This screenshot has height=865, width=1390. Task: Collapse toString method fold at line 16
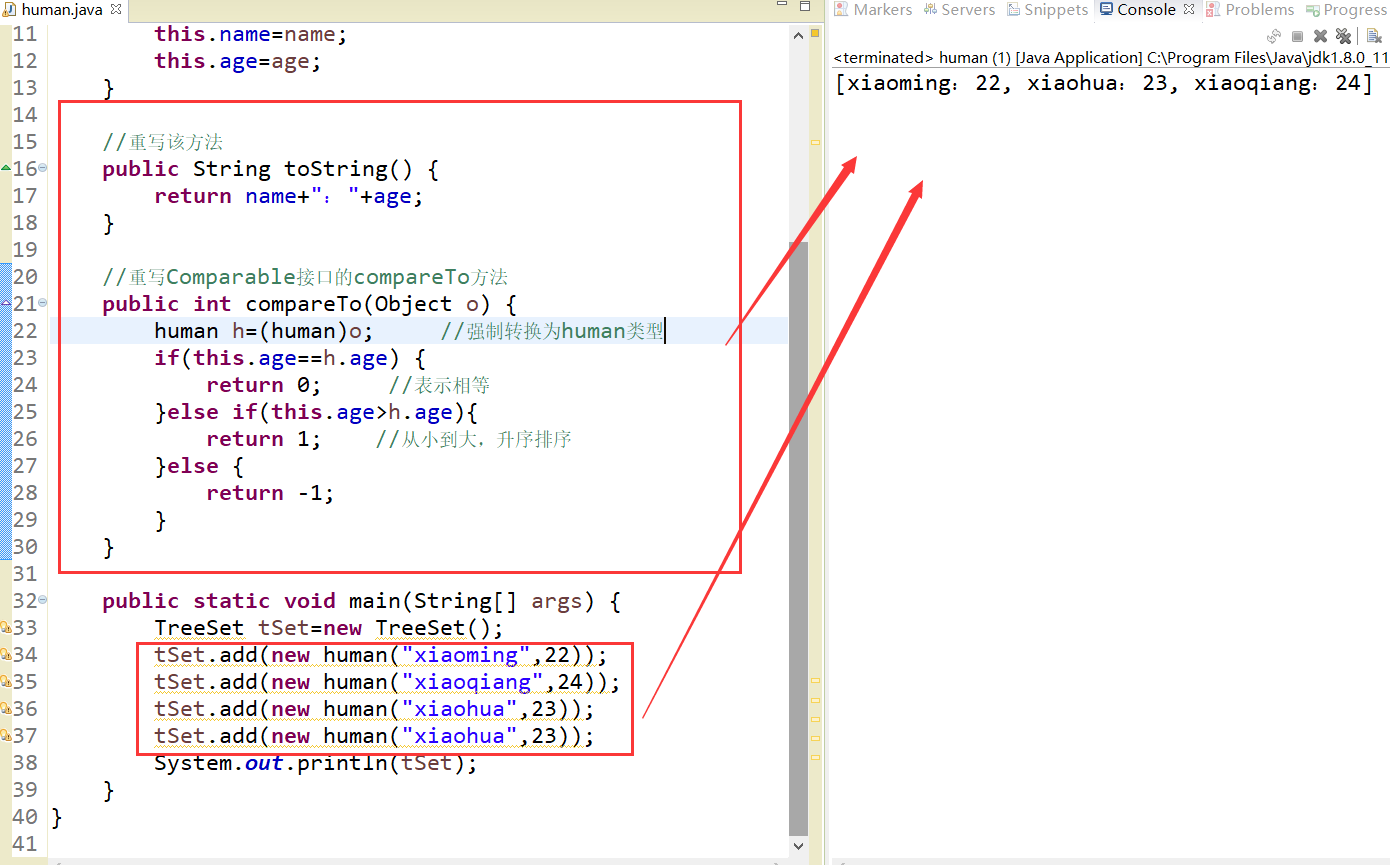(x=43, y=168)
